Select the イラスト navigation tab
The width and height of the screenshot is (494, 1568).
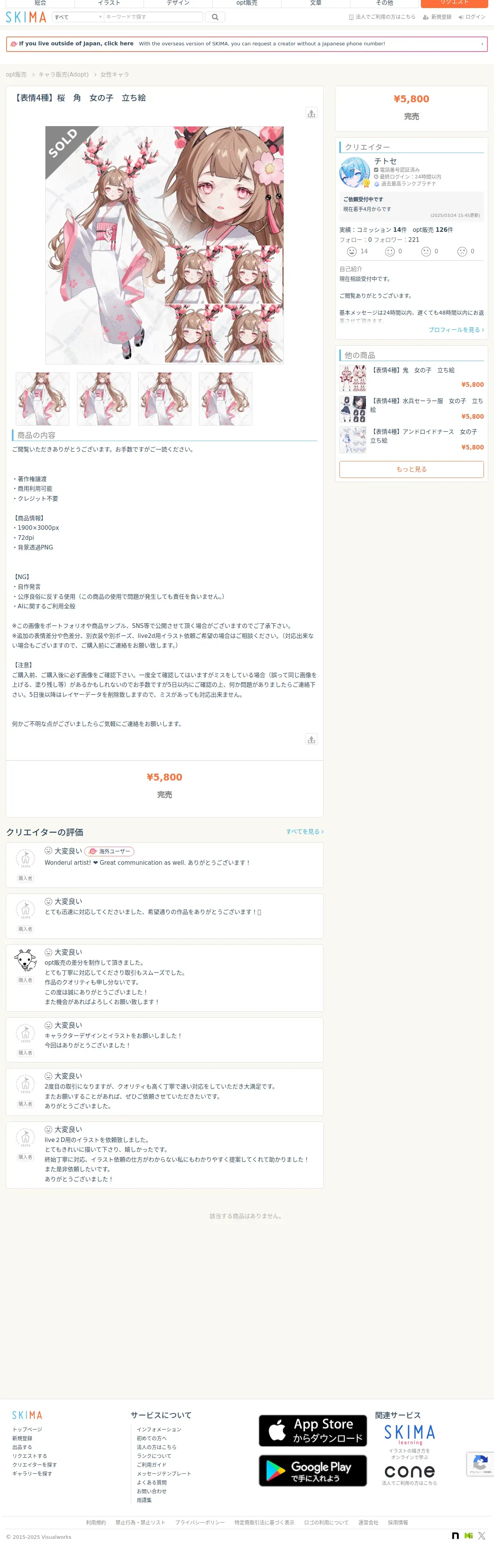pos(109,3)
